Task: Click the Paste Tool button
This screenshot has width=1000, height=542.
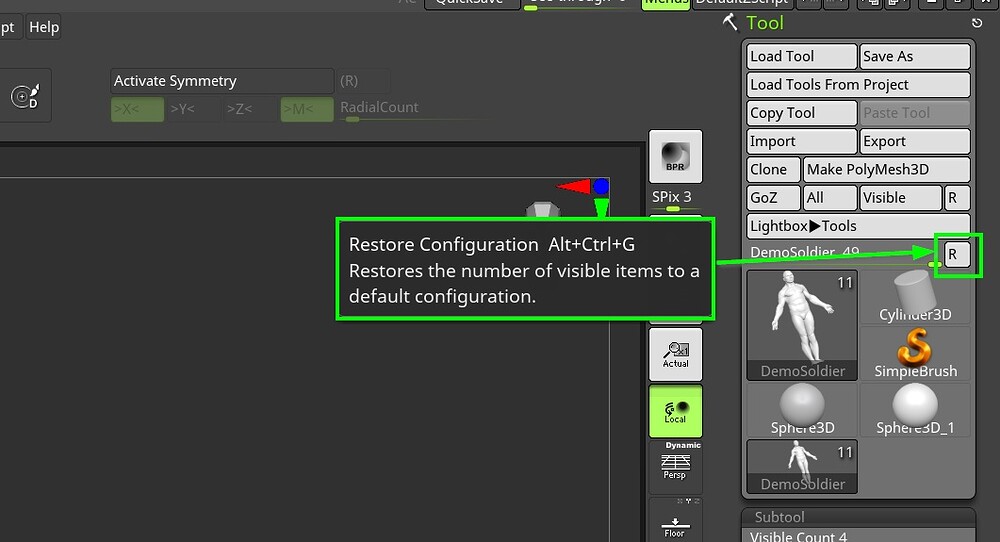Action: [x=915, y=113]
